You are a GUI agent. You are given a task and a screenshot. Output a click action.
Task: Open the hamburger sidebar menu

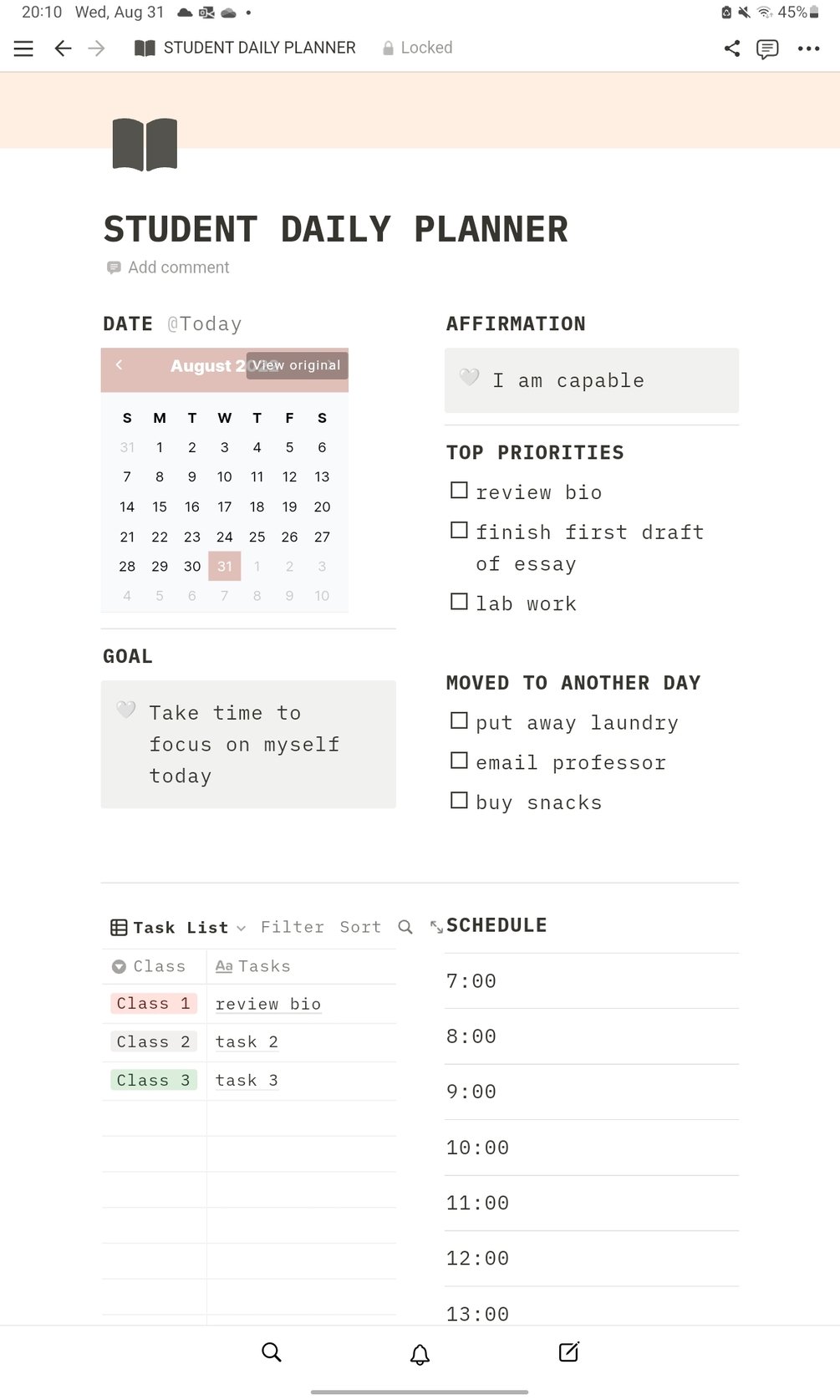[23, 48]
